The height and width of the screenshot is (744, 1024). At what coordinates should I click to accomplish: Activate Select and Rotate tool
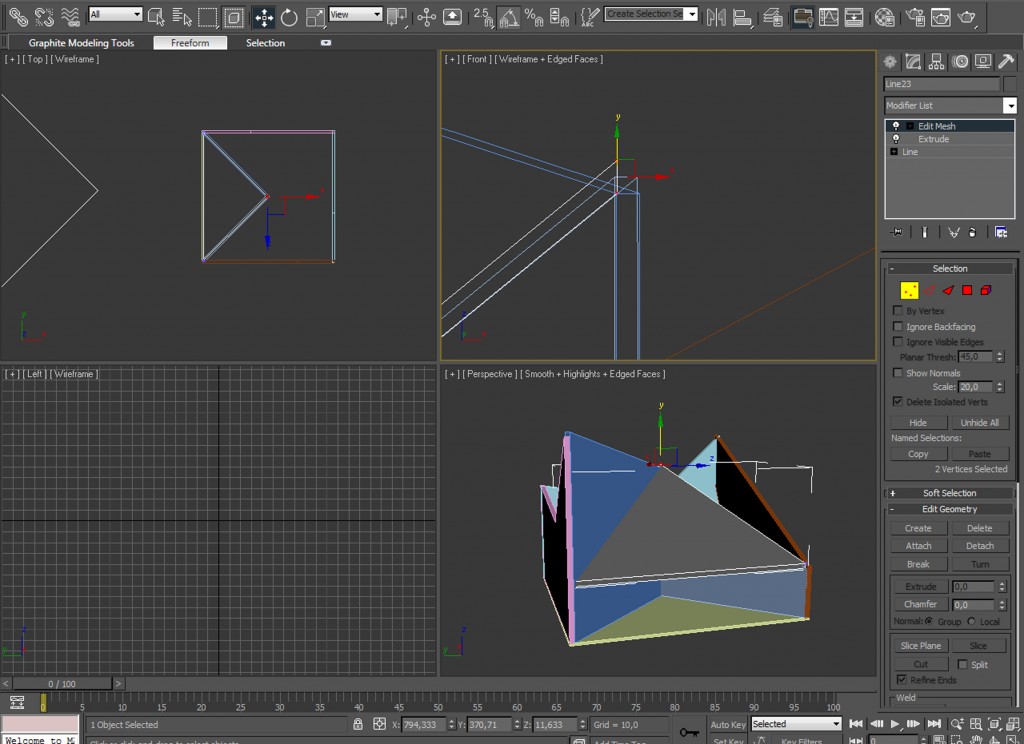pyautogui.click(x=289, y=17)
